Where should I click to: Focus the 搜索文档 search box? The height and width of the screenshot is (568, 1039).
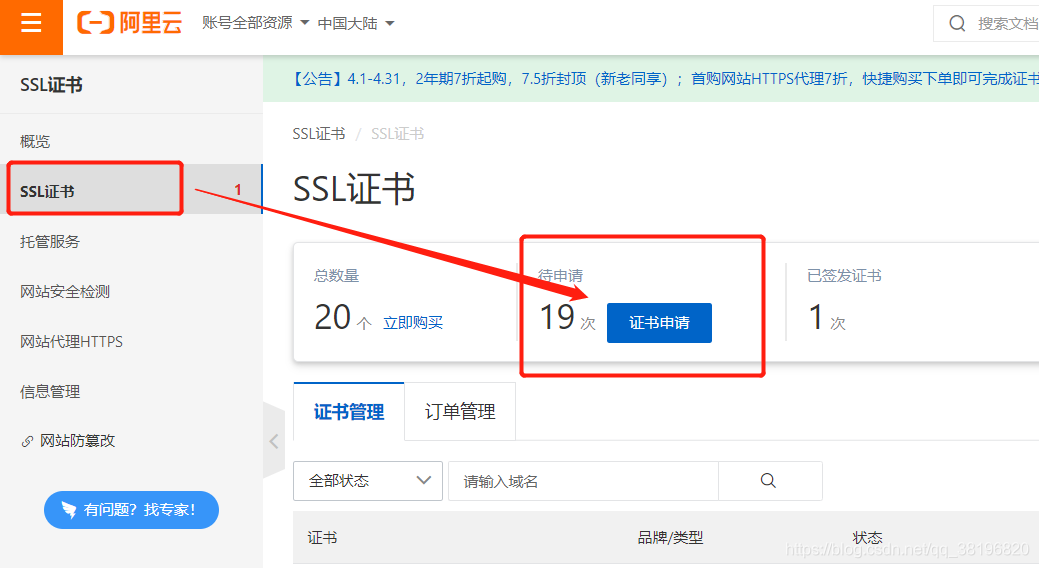click(987, 24)
